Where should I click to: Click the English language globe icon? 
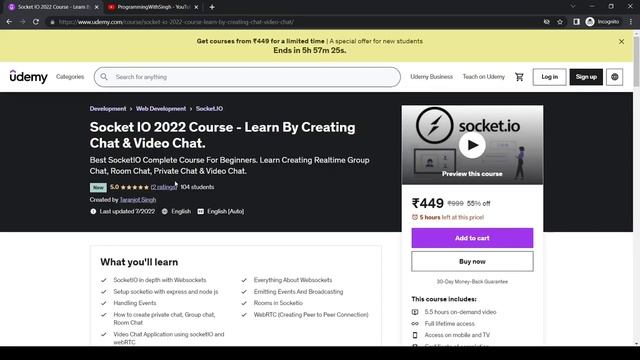pyautogui.click(x=165, y=211)
